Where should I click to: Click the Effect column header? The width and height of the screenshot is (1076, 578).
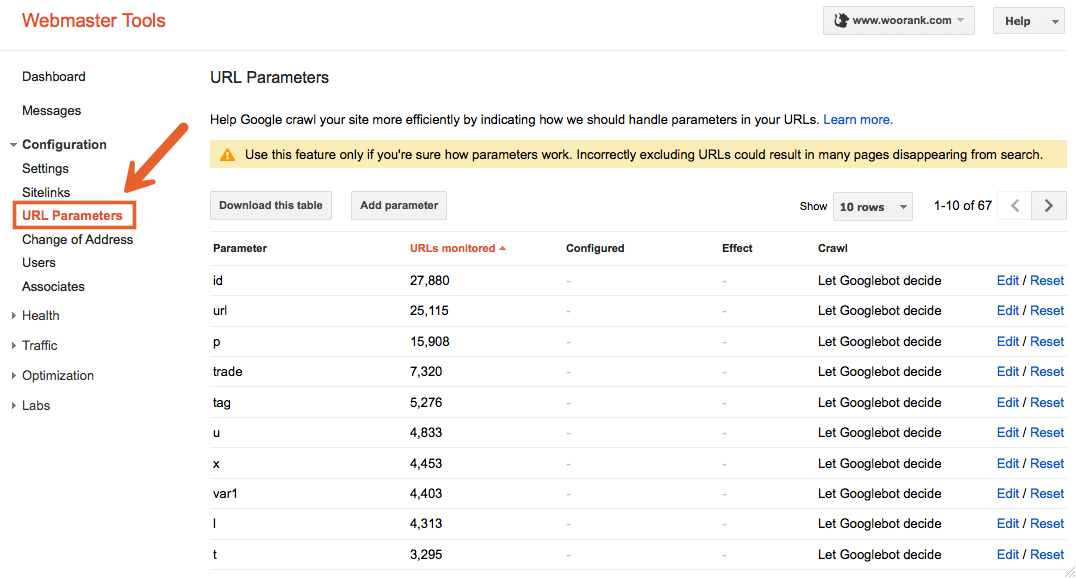[x=737, y=248]
